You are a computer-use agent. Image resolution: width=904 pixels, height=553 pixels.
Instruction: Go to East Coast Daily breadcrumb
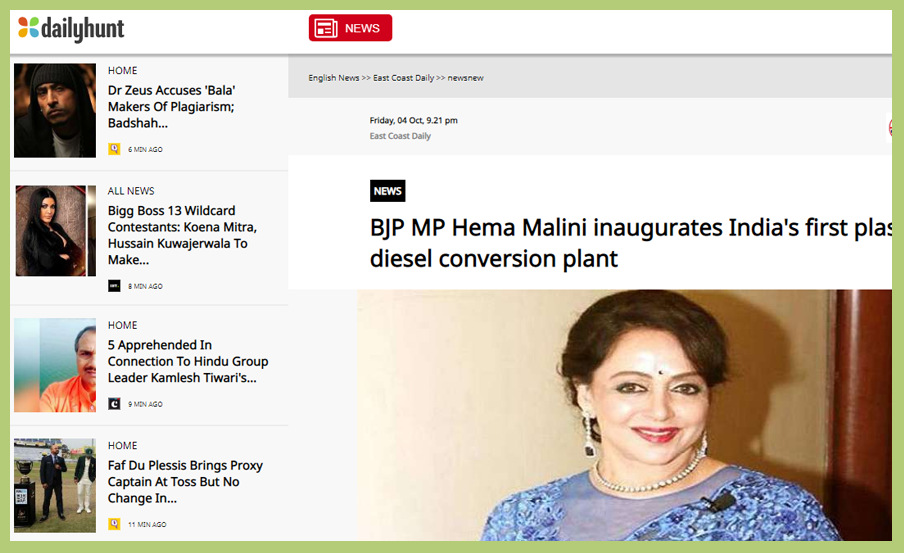pyautogui.click(x=403, y=78)
